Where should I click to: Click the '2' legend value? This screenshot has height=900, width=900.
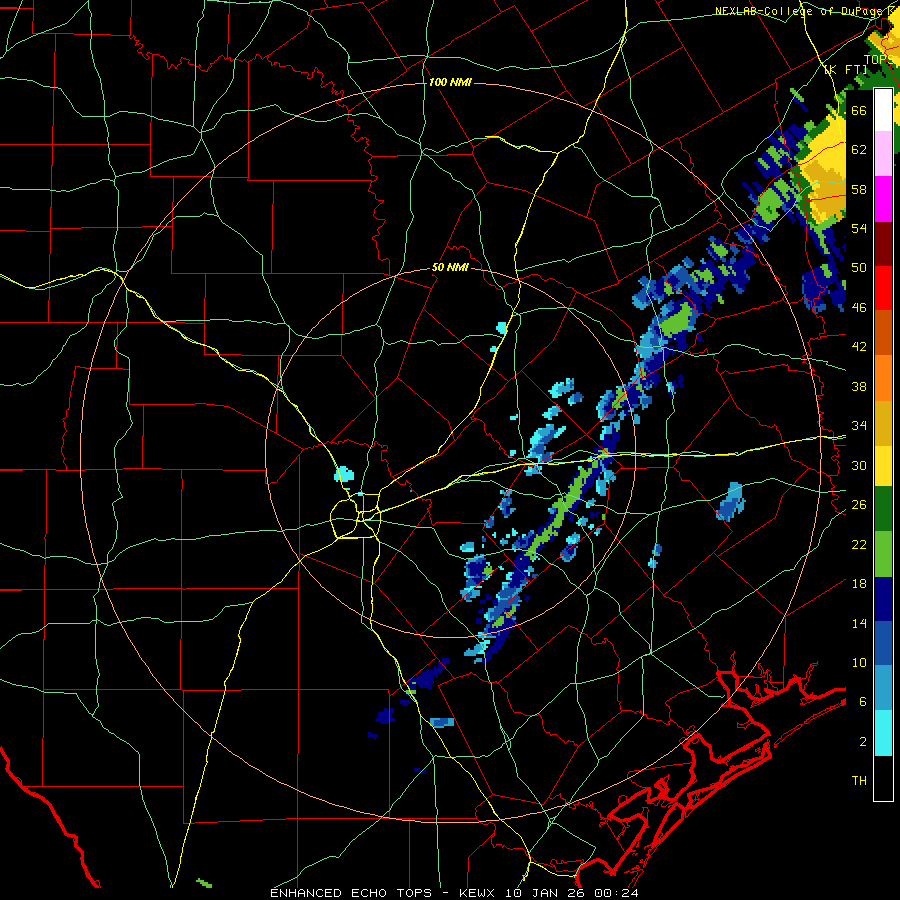(863, 742)
